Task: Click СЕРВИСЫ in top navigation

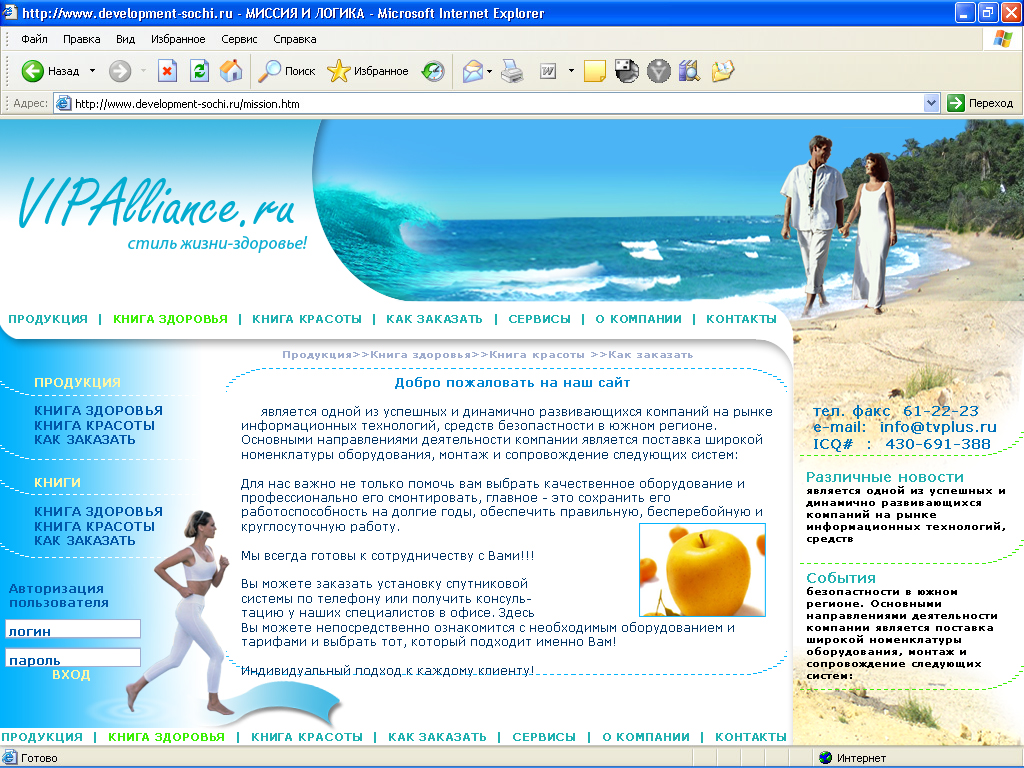Action: click(x=539, y=319)
